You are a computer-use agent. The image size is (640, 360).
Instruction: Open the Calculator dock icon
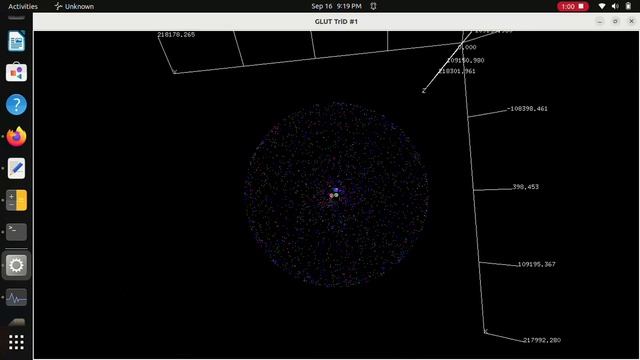click(x=16, y=200)
